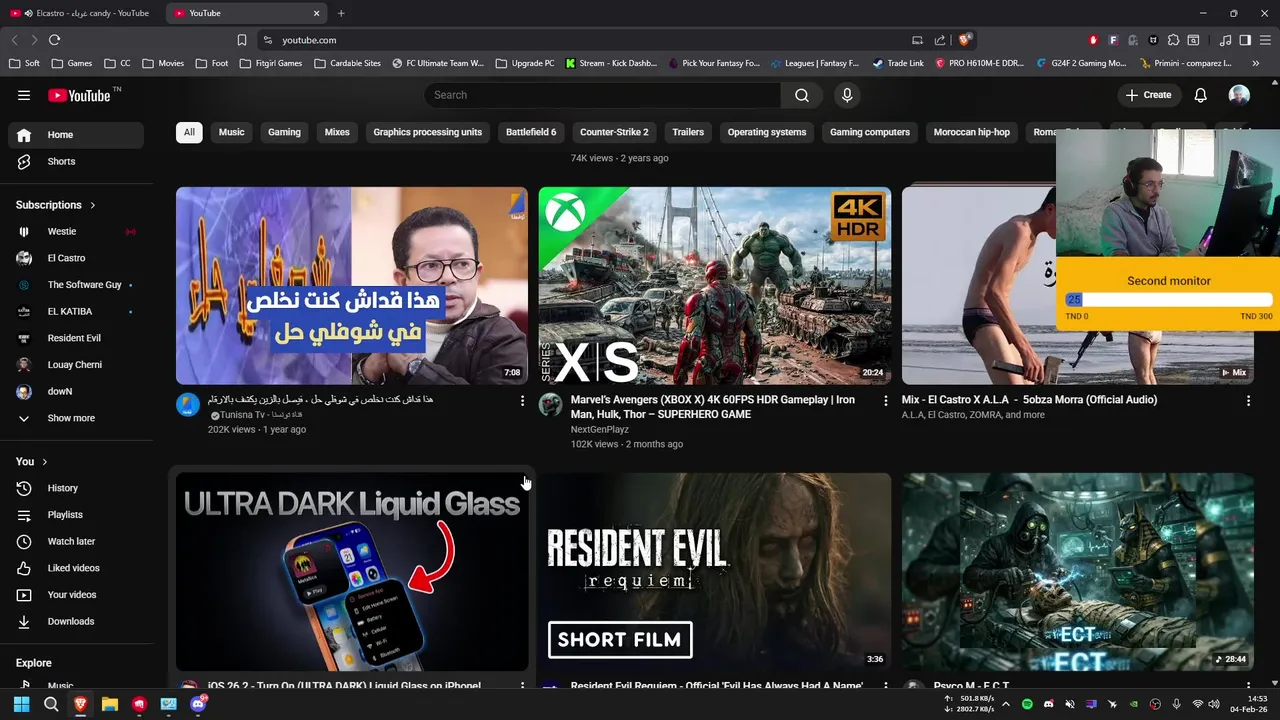Image resolution: width=1280 pixels, height=720 pixels.
Task: Open Liked videos in the sidebar
Action: (76, 568)
